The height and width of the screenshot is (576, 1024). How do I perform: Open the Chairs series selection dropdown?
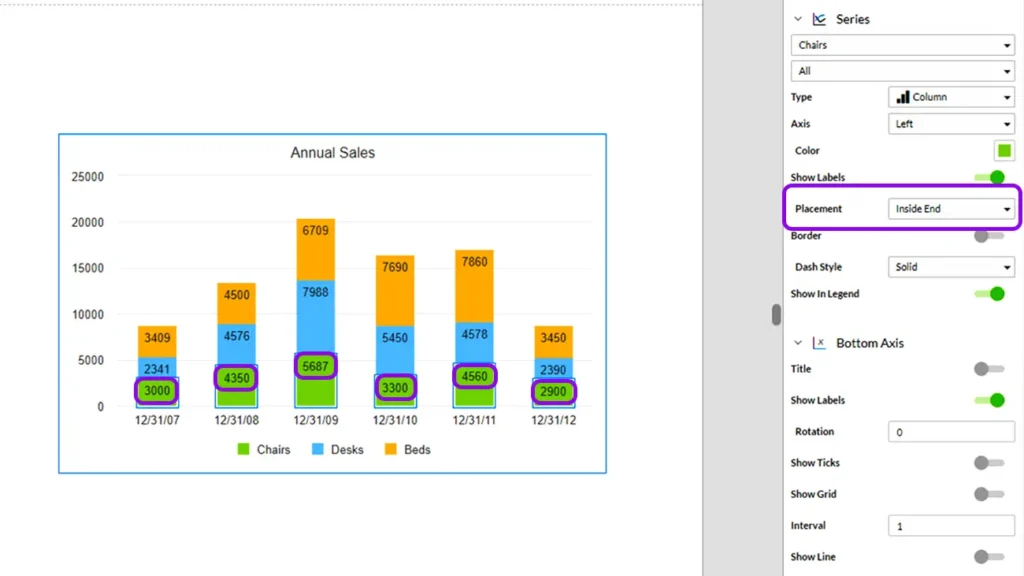coord(902,45)
